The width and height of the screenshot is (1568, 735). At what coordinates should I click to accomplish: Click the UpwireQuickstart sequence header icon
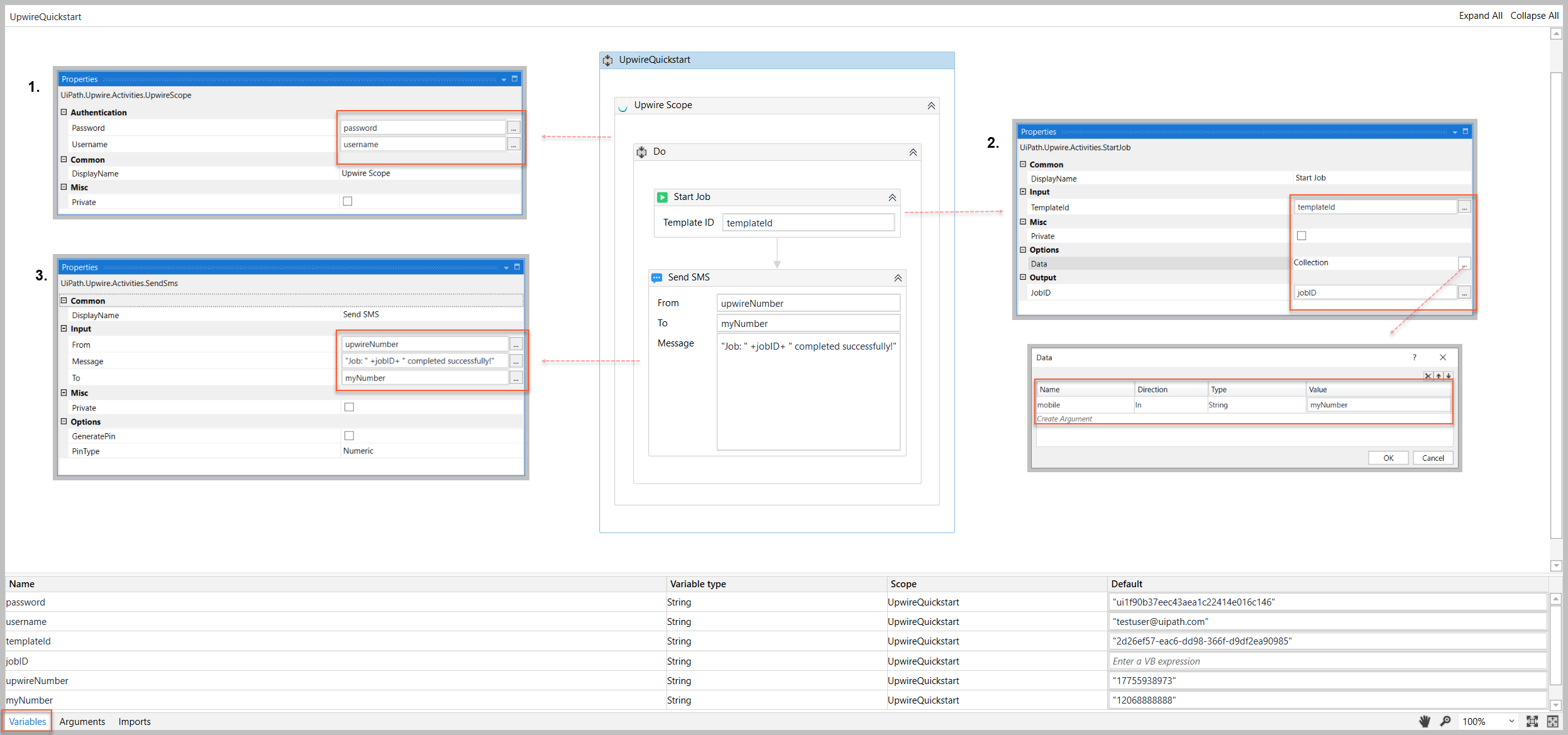[607, 60]
